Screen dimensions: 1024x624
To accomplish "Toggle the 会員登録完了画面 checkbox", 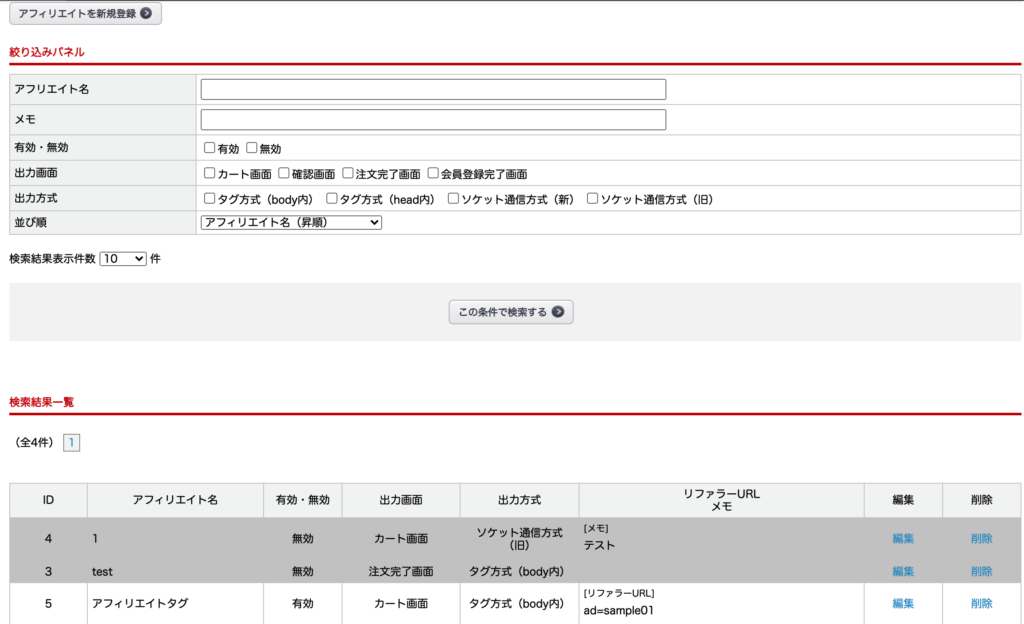I will (x=434, y=173).
